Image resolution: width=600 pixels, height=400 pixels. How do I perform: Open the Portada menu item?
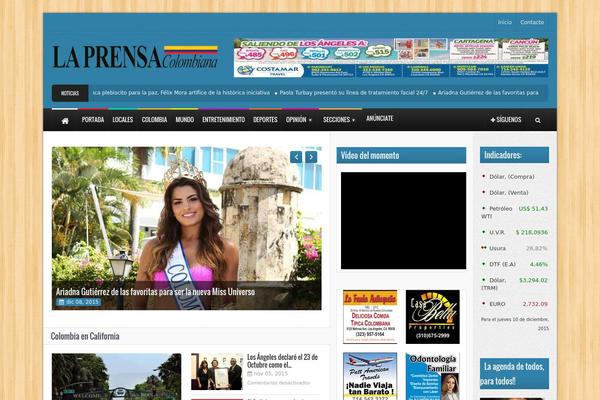coord(93,120)
